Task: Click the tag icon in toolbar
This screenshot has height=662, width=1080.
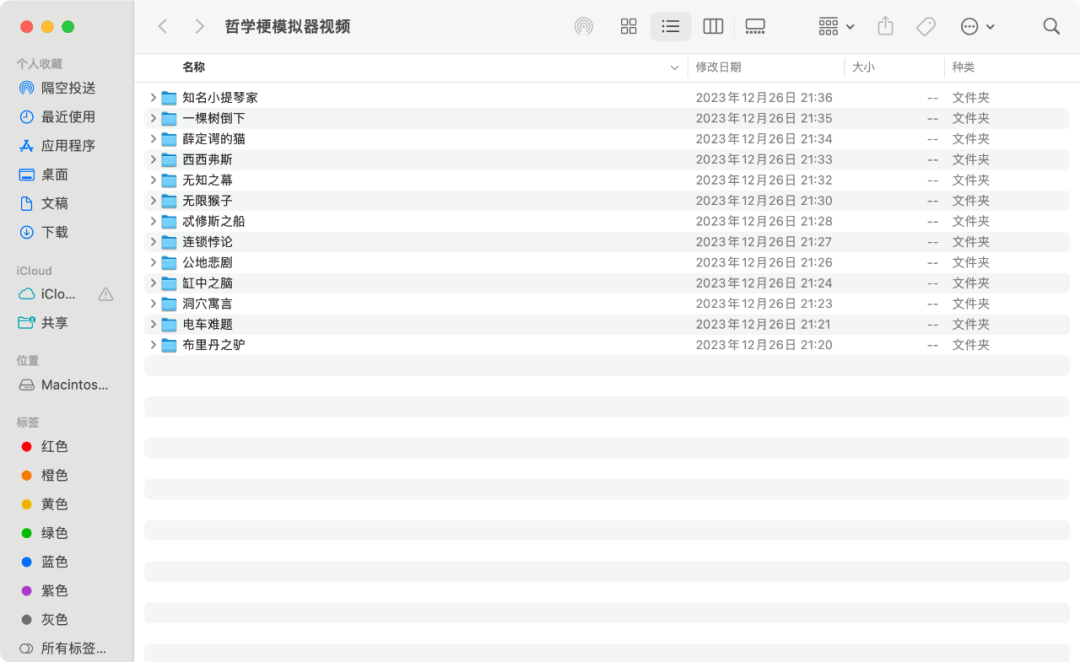Action: tap(926, 27)
